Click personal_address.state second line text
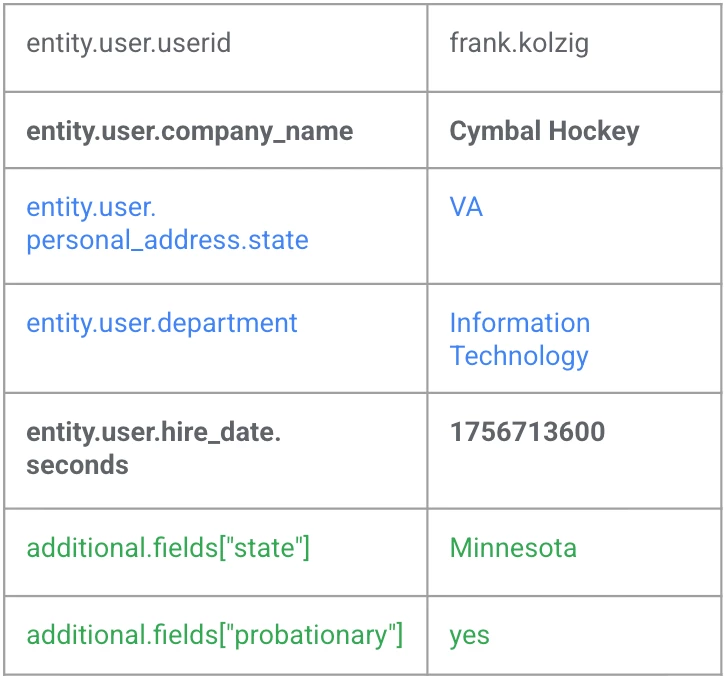Image resolution: width=726 pixels, height=678 pixels. pyautogui.click(x=167, y=240)
